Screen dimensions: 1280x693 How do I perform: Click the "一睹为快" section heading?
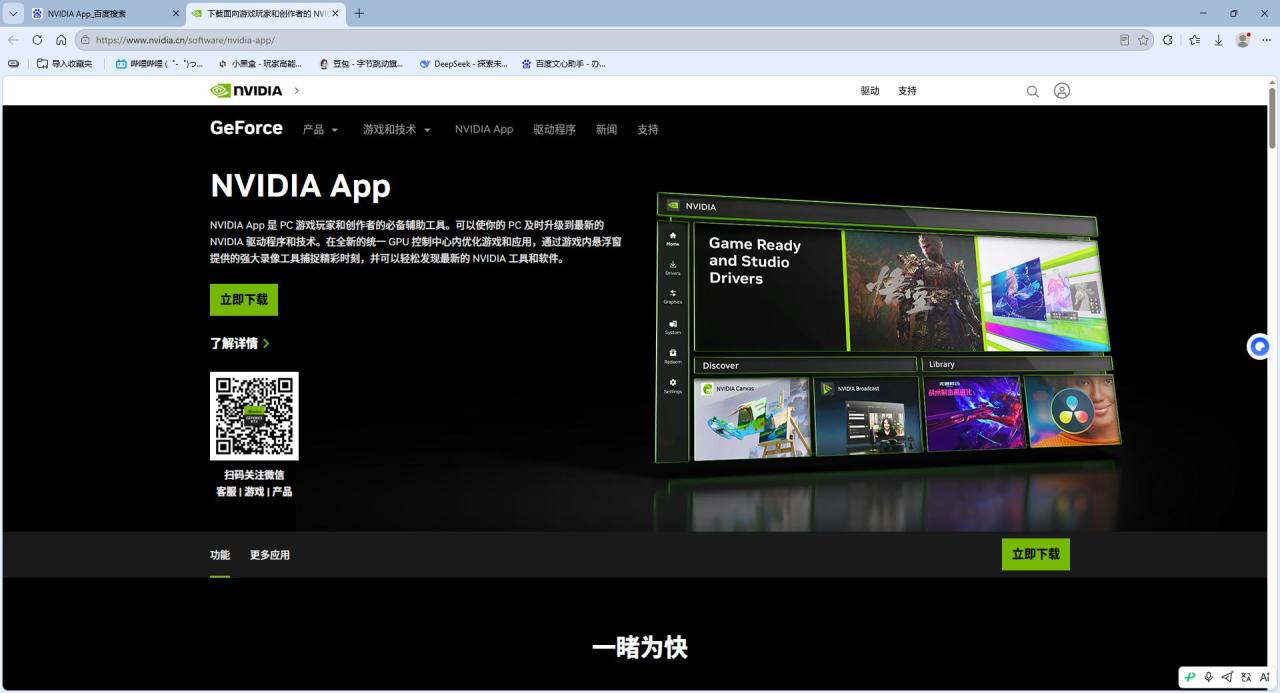point(640,647)
